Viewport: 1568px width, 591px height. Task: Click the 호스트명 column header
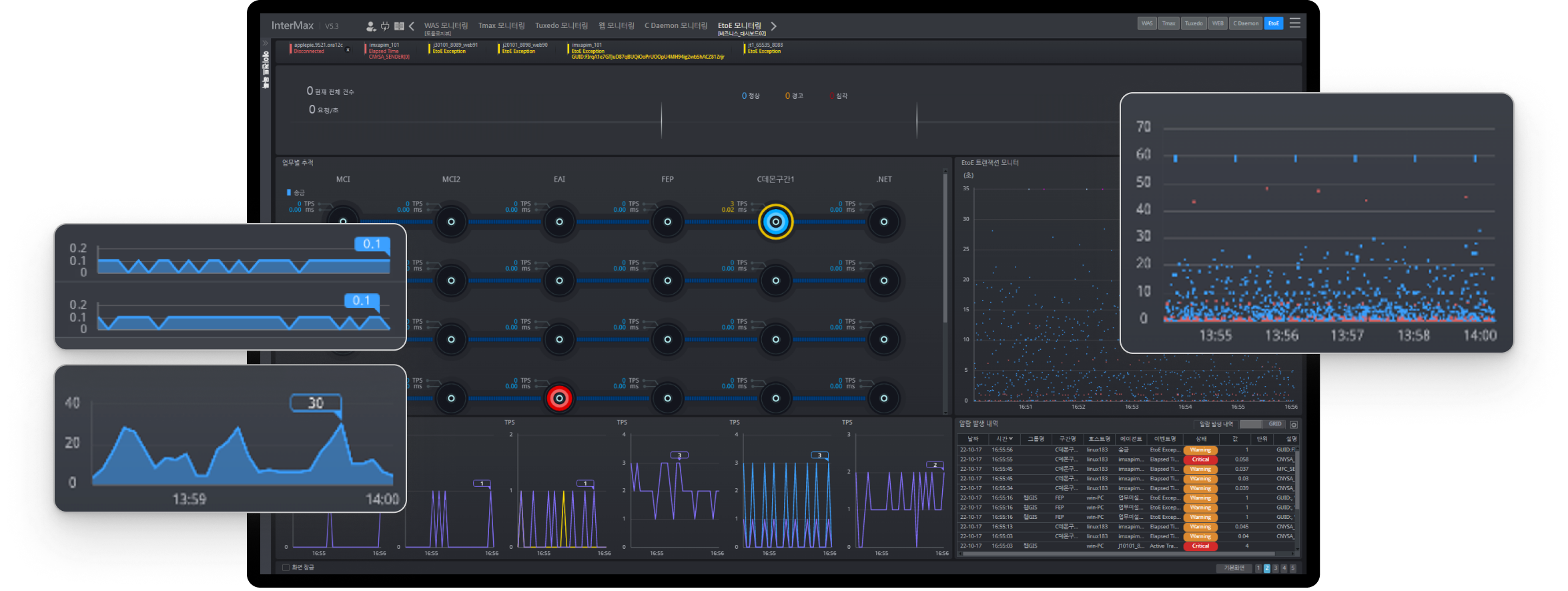[x=1100, y=439]
